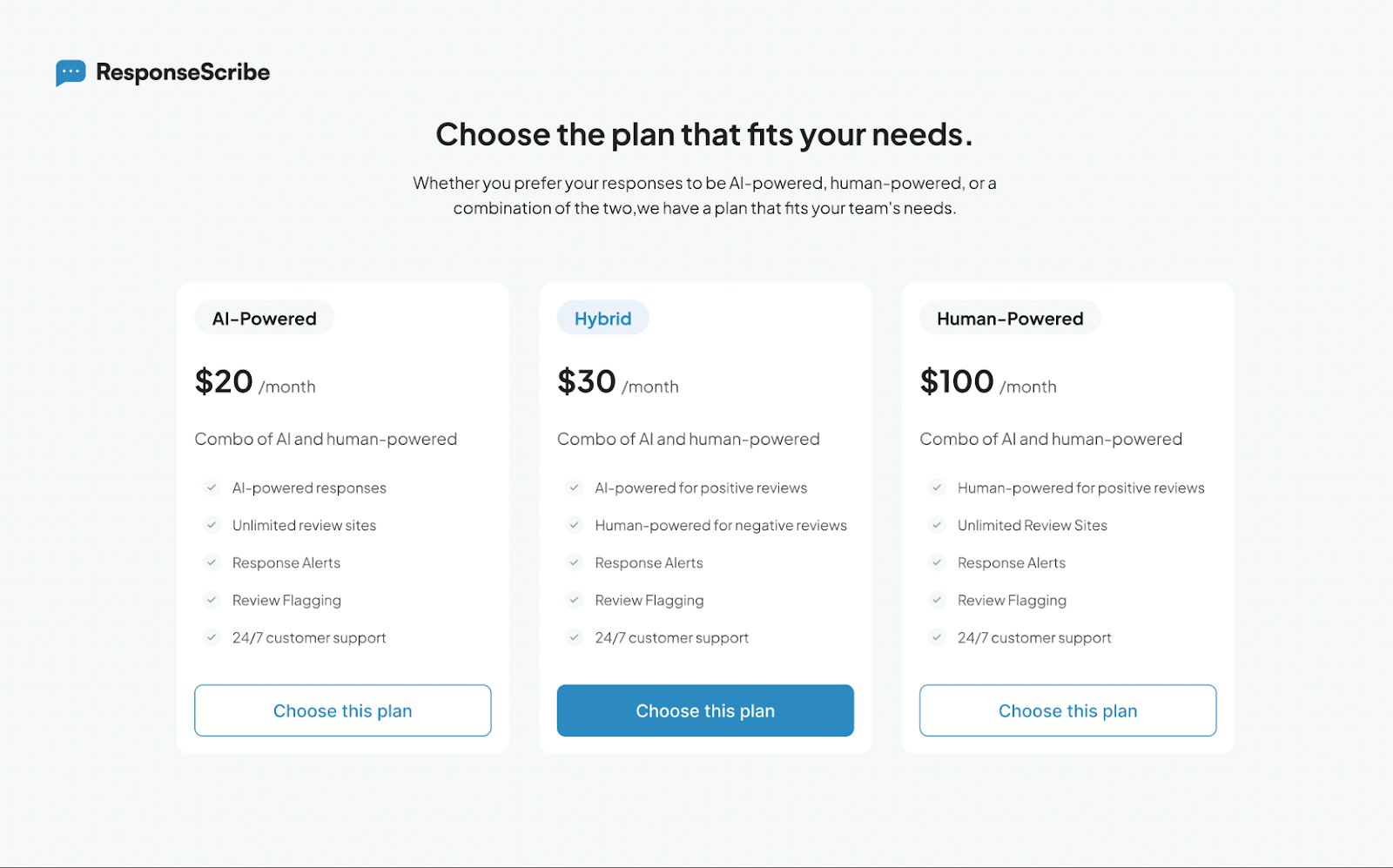This screenshot has width=1393, height=868.
Task: Click Human-Powered plan's 24/7 customer support checkmark
Action: [x=937, y=637]
